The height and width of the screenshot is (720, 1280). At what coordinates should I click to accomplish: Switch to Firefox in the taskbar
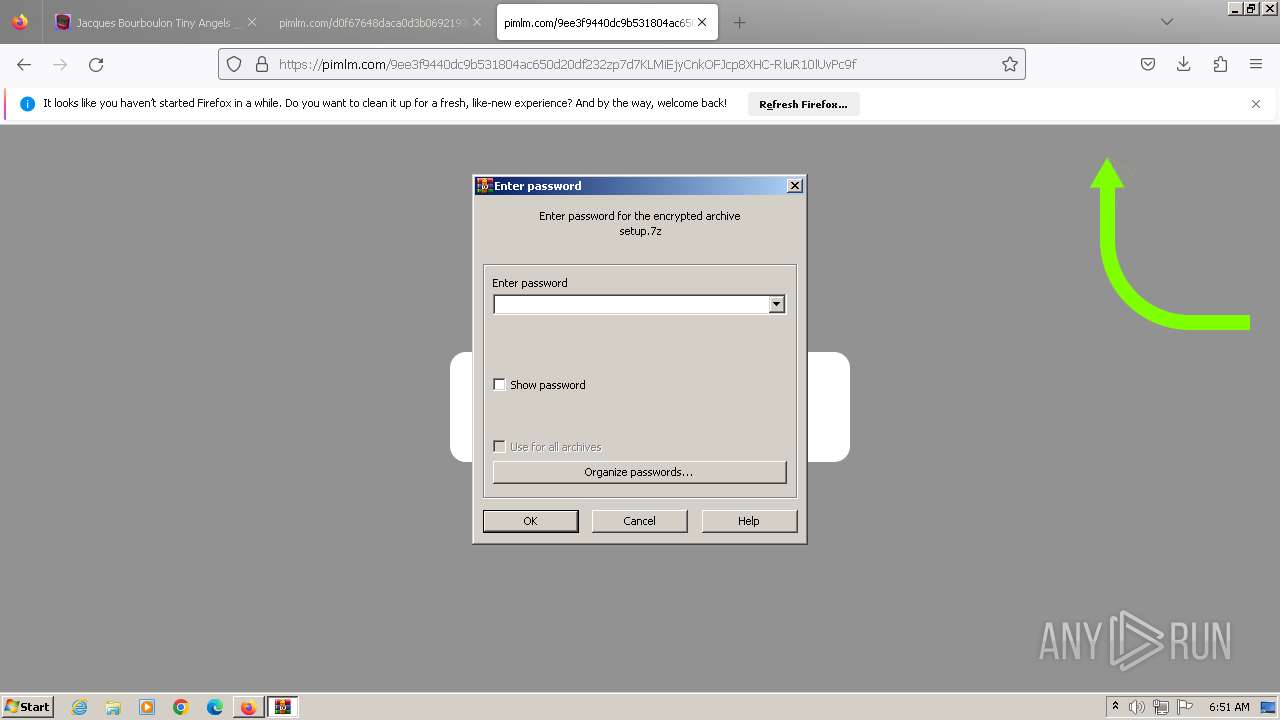point(248,707)
